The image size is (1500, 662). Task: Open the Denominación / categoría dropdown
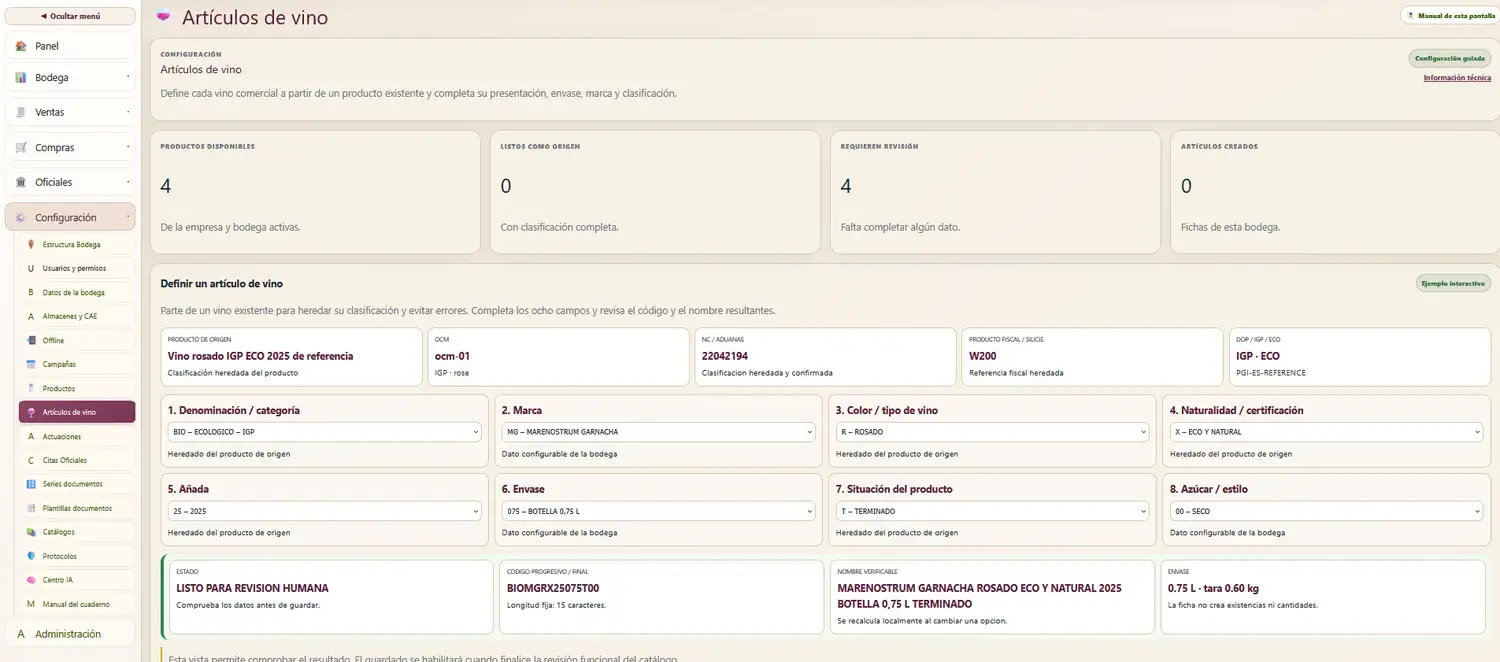coord(325,432)
